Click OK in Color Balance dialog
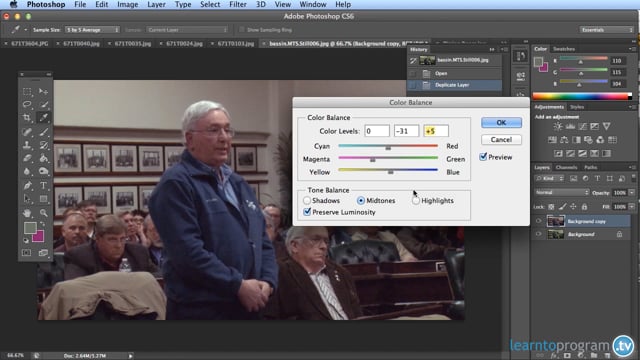The image size is (640, 360). 501,122
